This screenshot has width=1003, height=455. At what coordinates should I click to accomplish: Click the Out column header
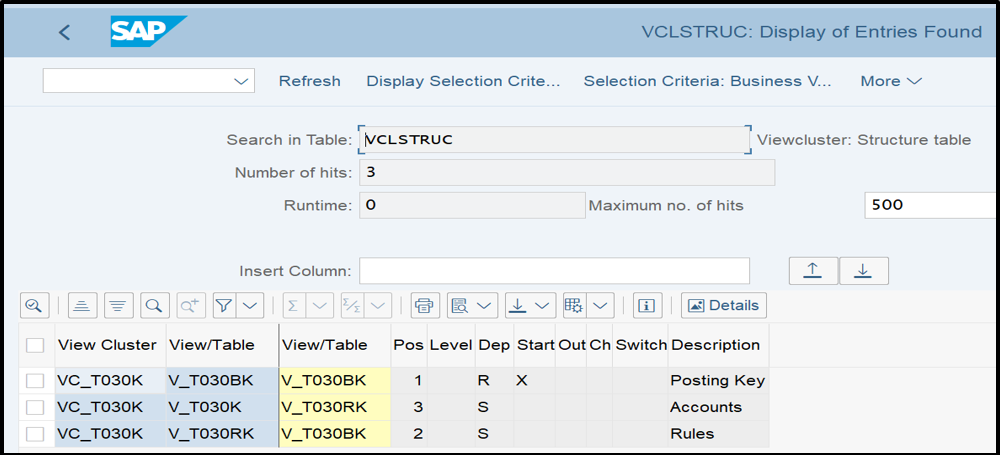[x=572, y=346]
